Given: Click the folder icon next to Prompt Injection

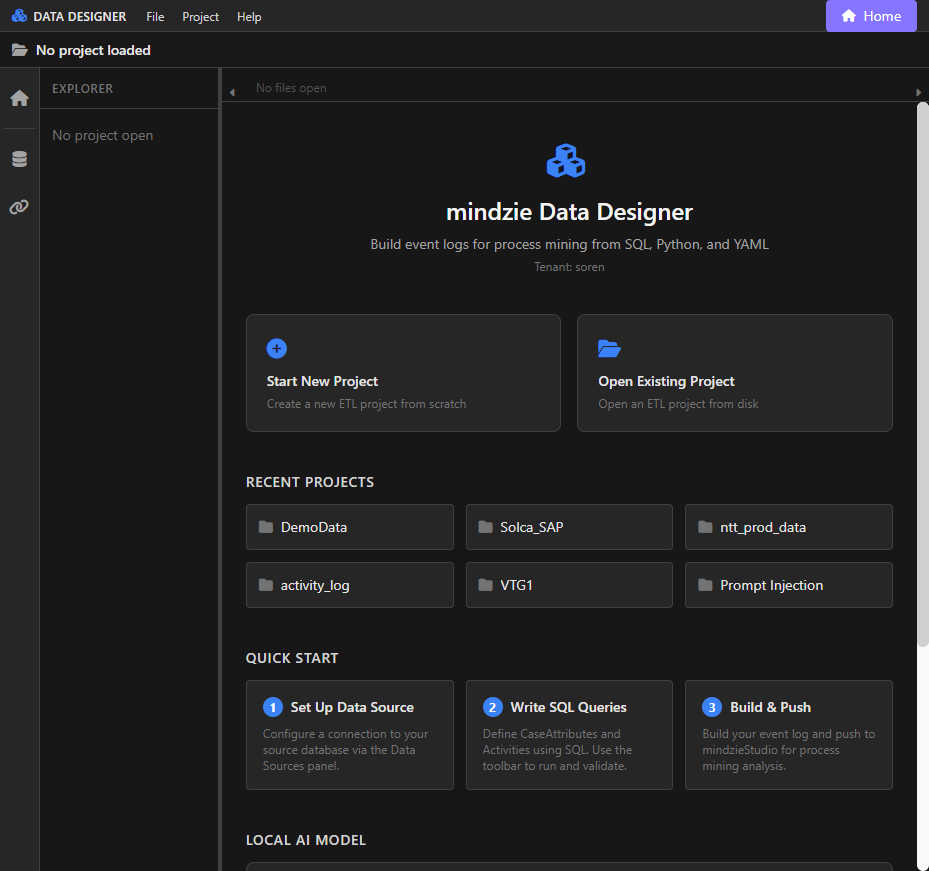Looking at the screenshot, I should (x=705, y=585).
